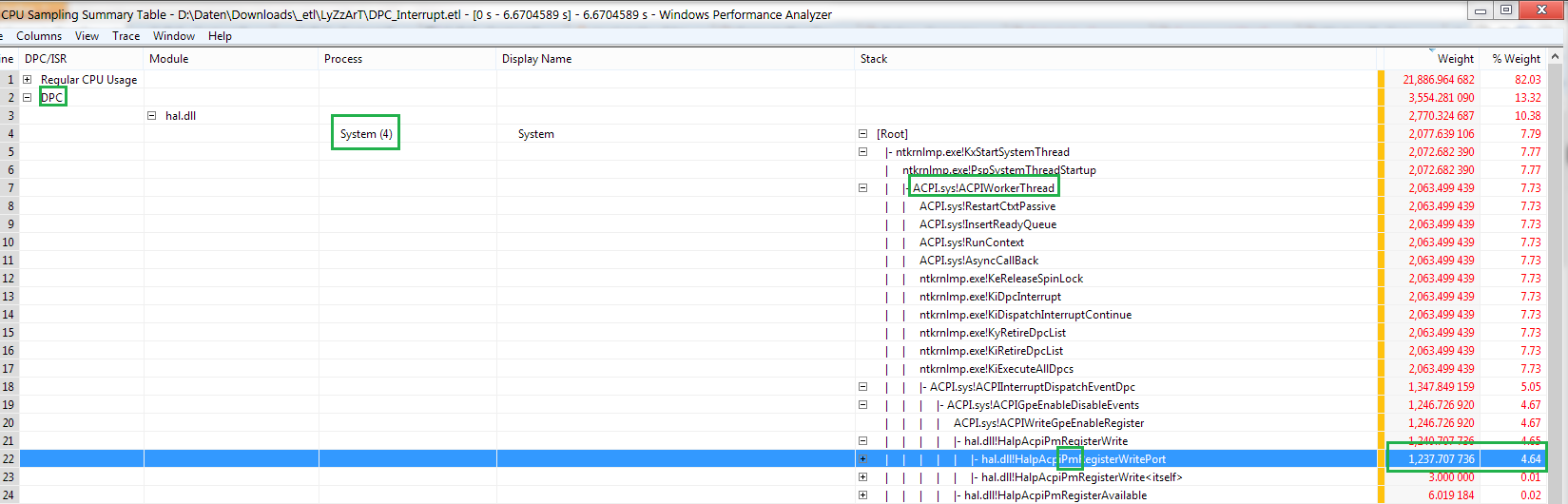Click the weight value 1,347.849 159
1568x504 pixels.
1442,387
